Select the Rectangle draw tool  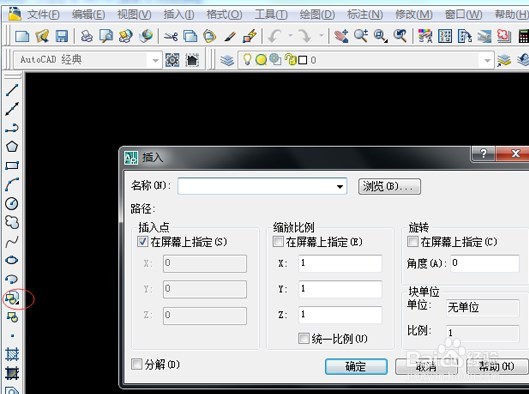(12, 166)
